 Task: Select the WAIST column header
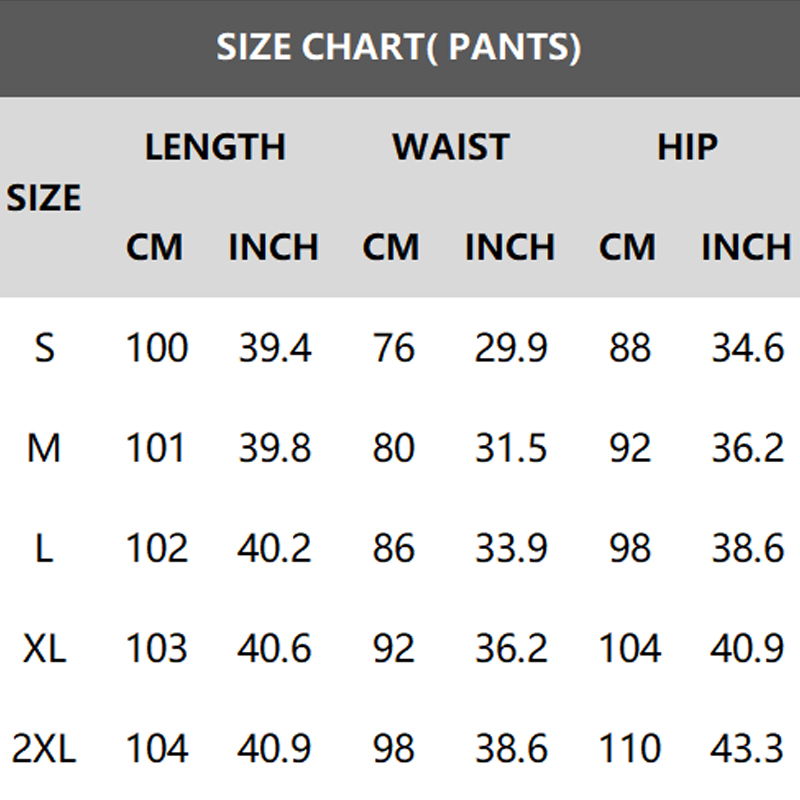tap(450, 147)
